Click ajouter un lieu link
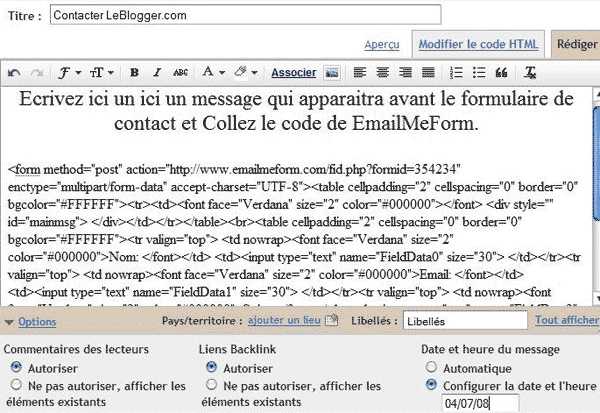 click(x=284, y=320)
